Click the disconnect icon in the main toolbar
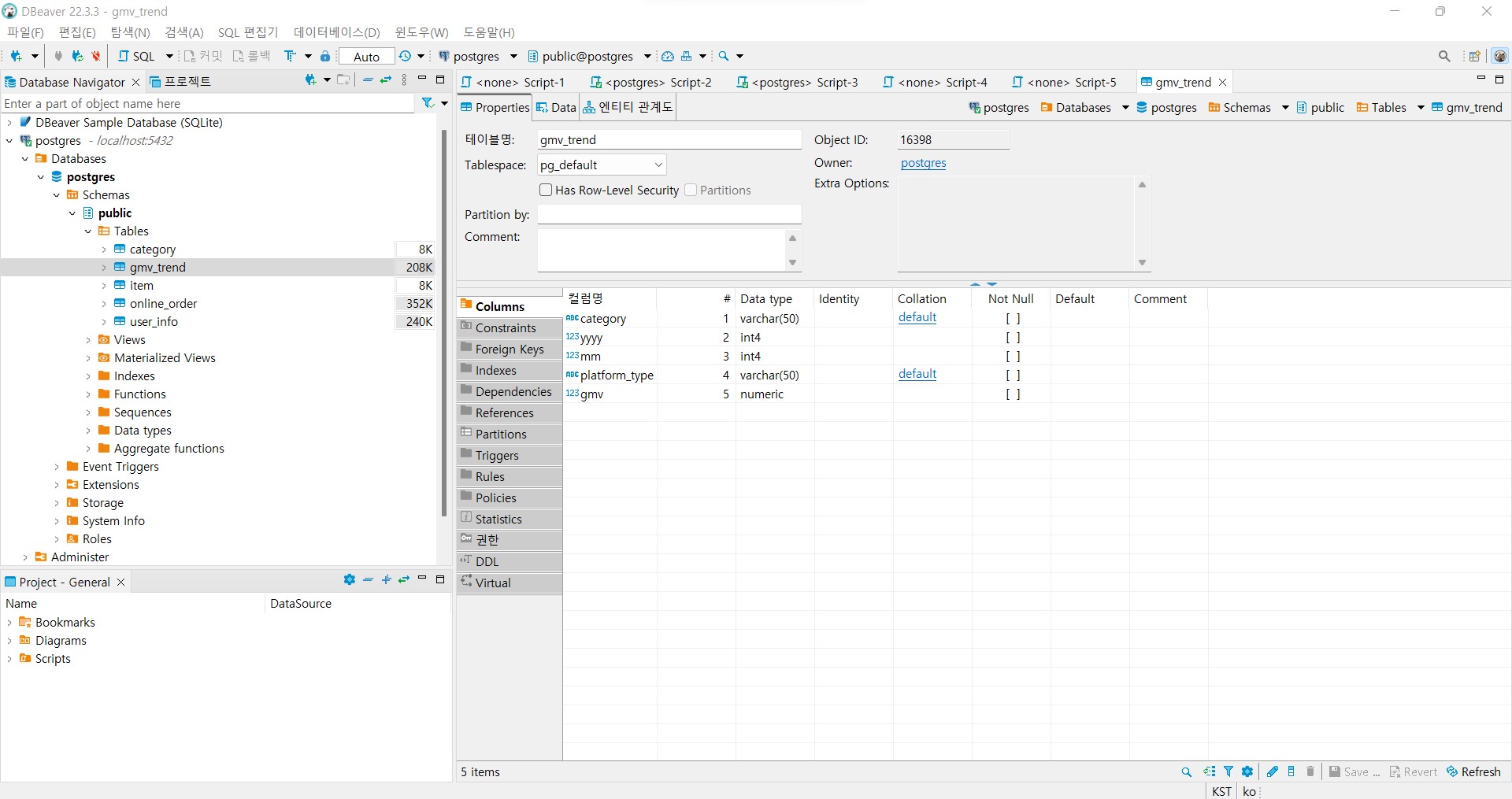 pyautogui.click(x=96, y=56)
